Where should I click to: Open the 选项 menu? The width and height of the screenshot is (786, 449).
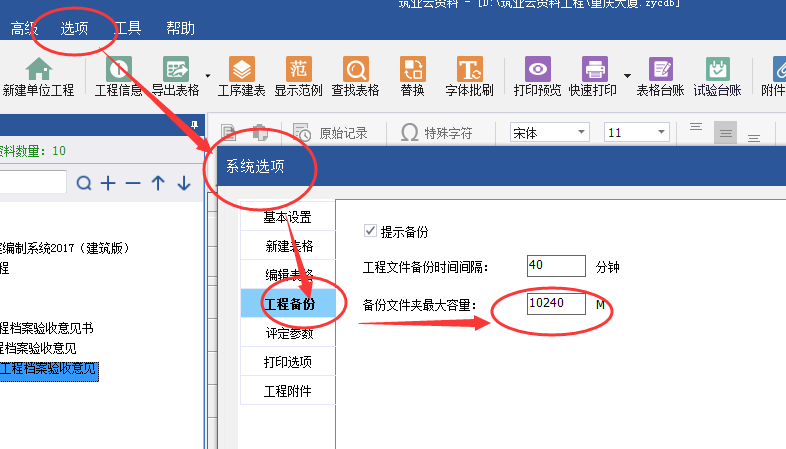pos(74,28)
